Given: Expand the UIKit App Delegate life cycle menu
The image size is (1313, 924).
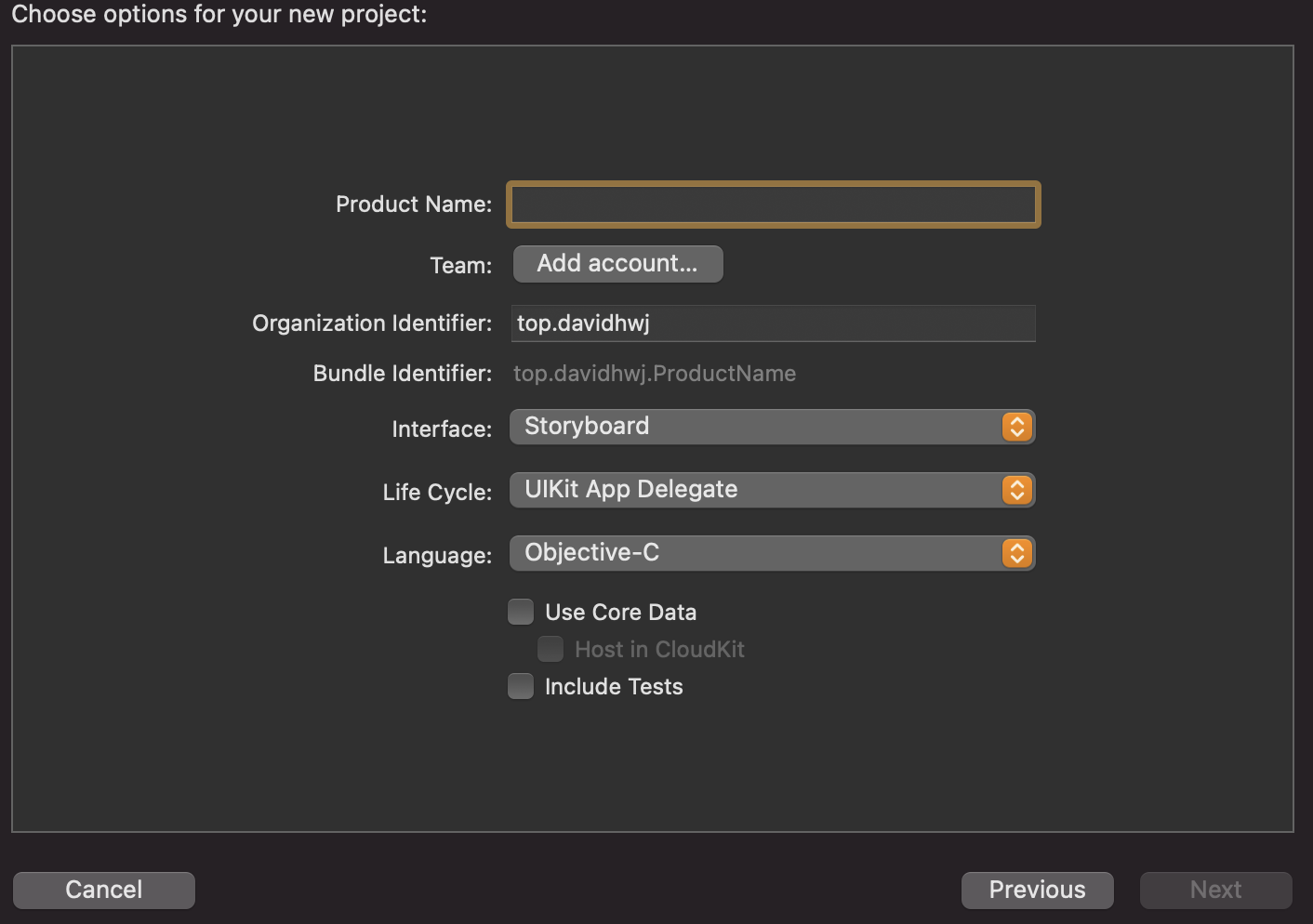Looking at the screenshot, I should point(753,490).
